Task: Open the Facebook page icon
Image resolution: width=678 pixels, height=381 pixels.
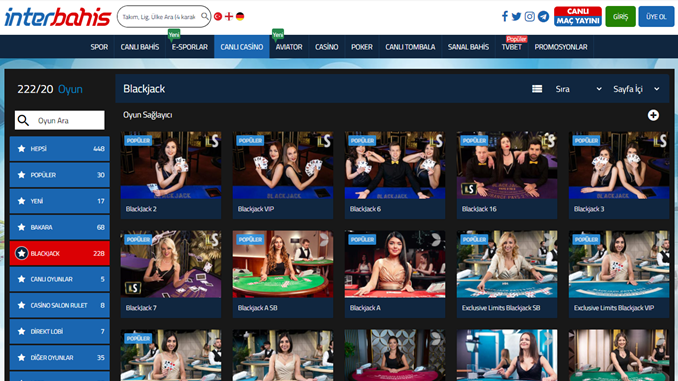Action: [505, 16]
